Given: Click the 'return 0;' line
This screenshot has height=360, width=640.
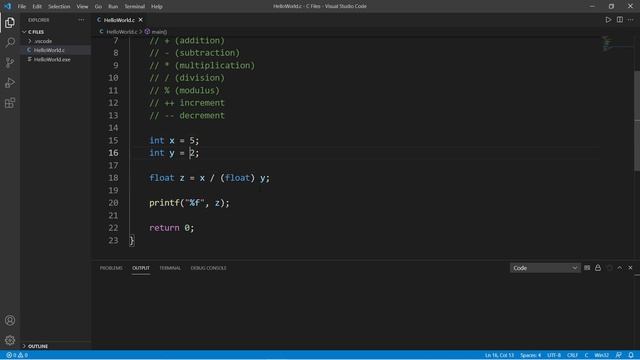Looking at the screenshot, I should pyautogui.click(x=171, y=228).
